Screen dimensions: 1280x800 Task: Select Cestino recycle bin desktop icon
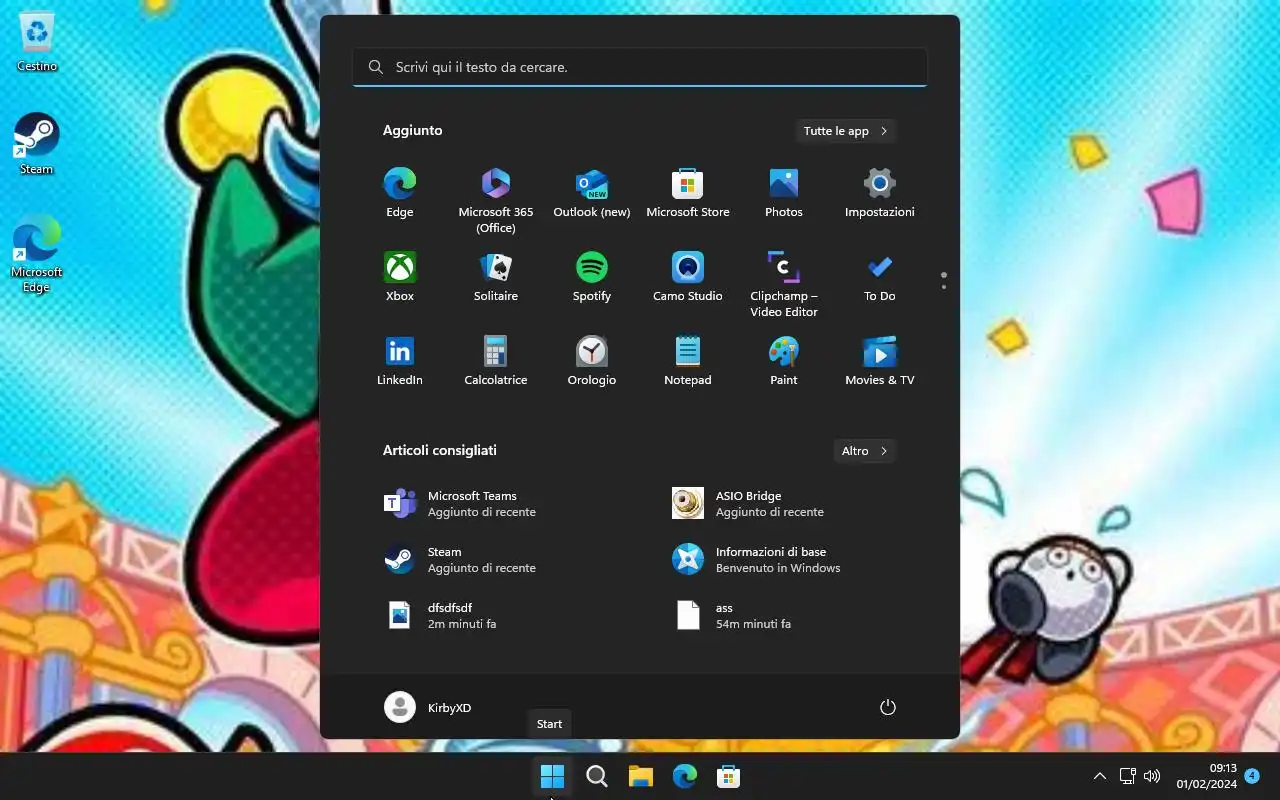point(37,42)
